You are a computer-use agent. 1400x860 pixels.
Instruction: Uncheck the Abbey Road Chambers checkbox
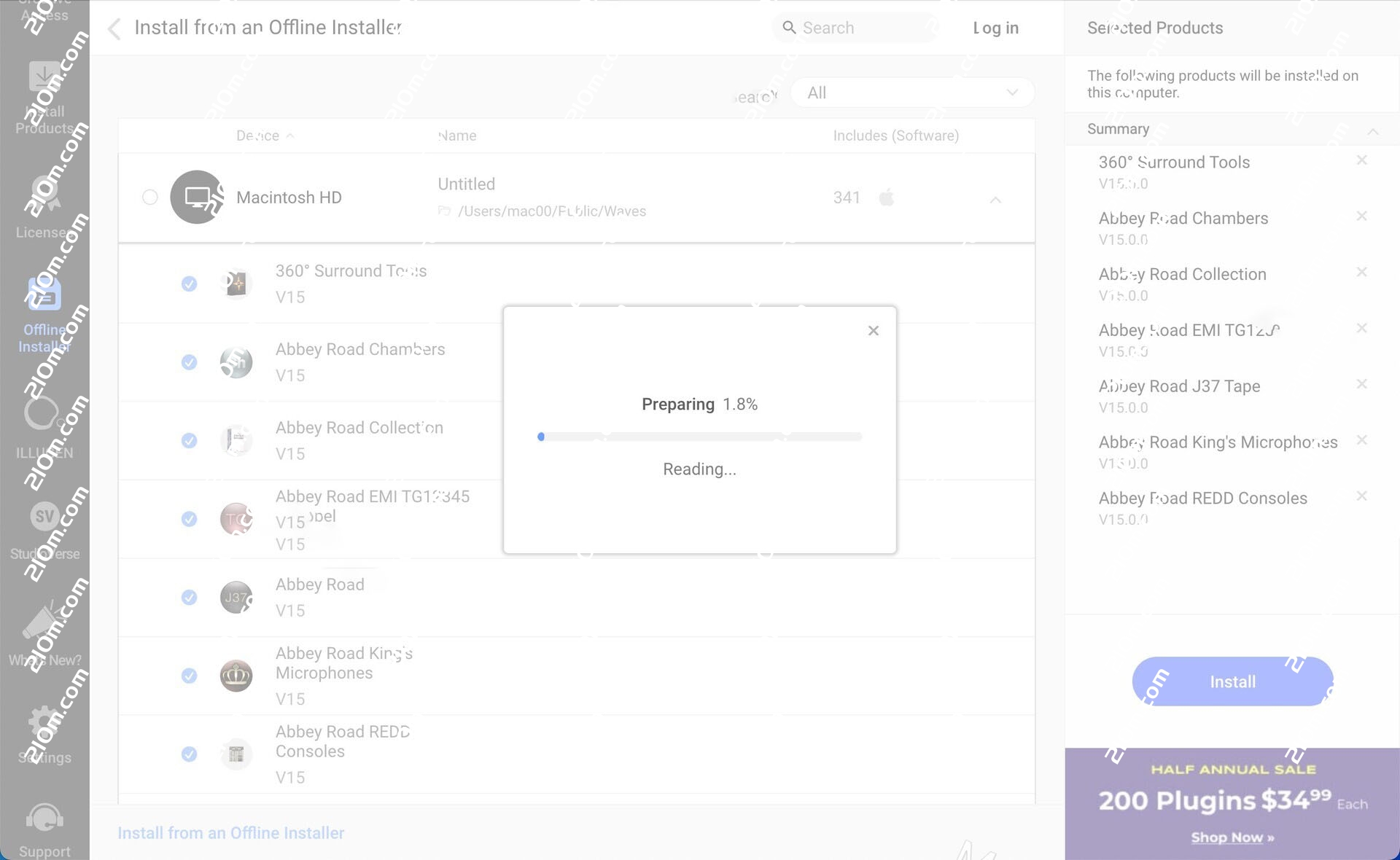(x=189, y=362)
